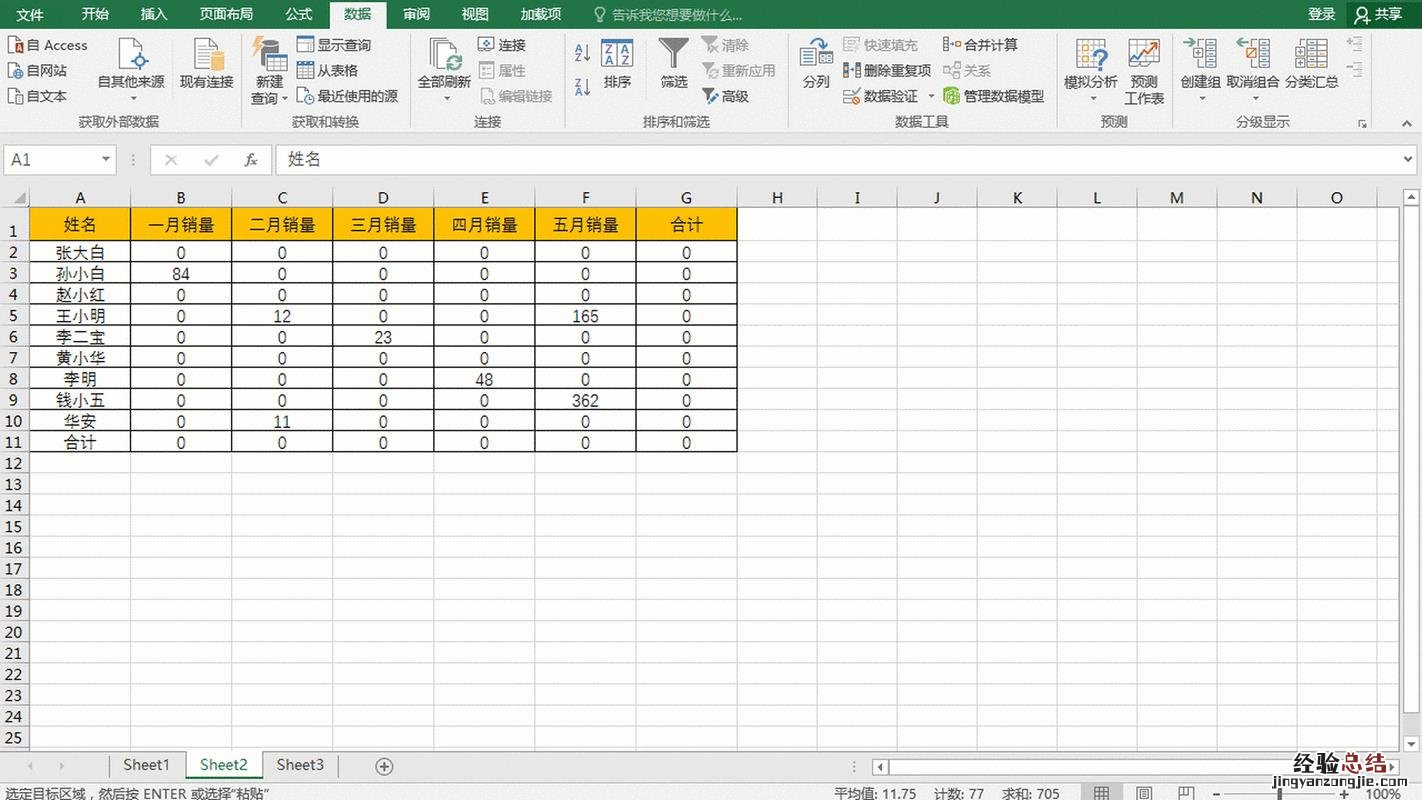Import data from website (自网站)
Viewport: 1422px width, 800px height.
[38, 71]
